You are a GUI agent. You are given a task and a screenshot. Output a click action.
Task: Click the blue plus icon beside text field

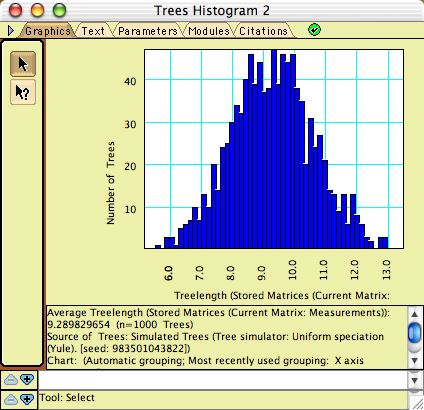click(x=27, y=379)
